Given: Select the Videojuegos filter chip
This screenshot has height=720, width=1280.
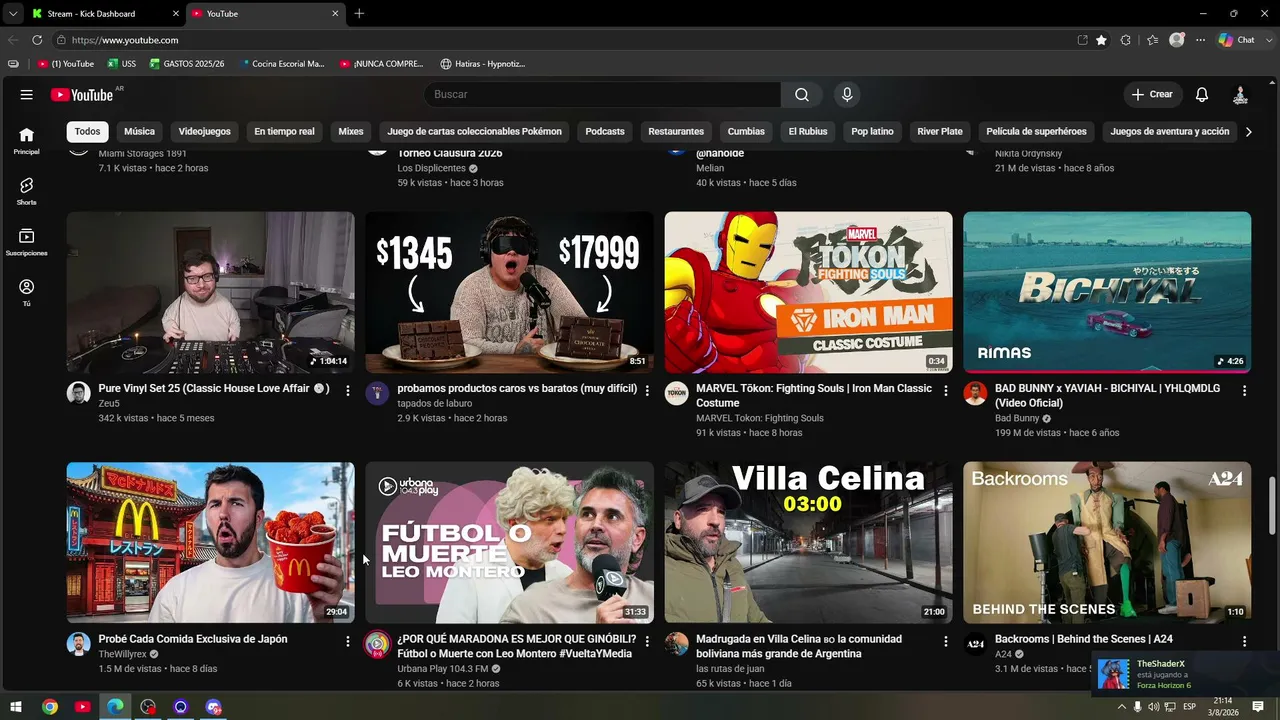Looking at the screenshot, I should 204,132.
